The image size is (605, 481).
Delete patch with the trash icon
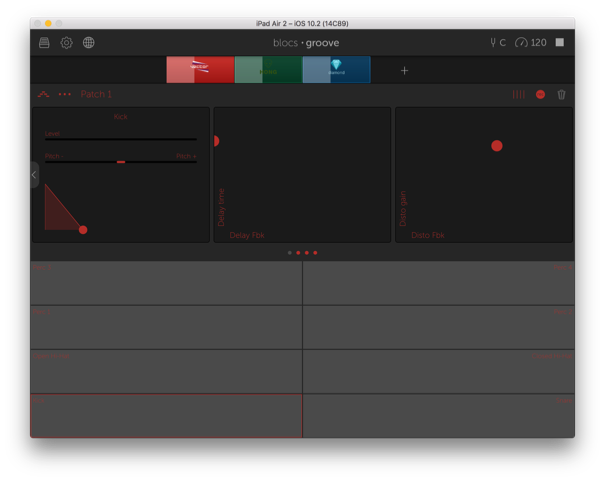(561, 95)
